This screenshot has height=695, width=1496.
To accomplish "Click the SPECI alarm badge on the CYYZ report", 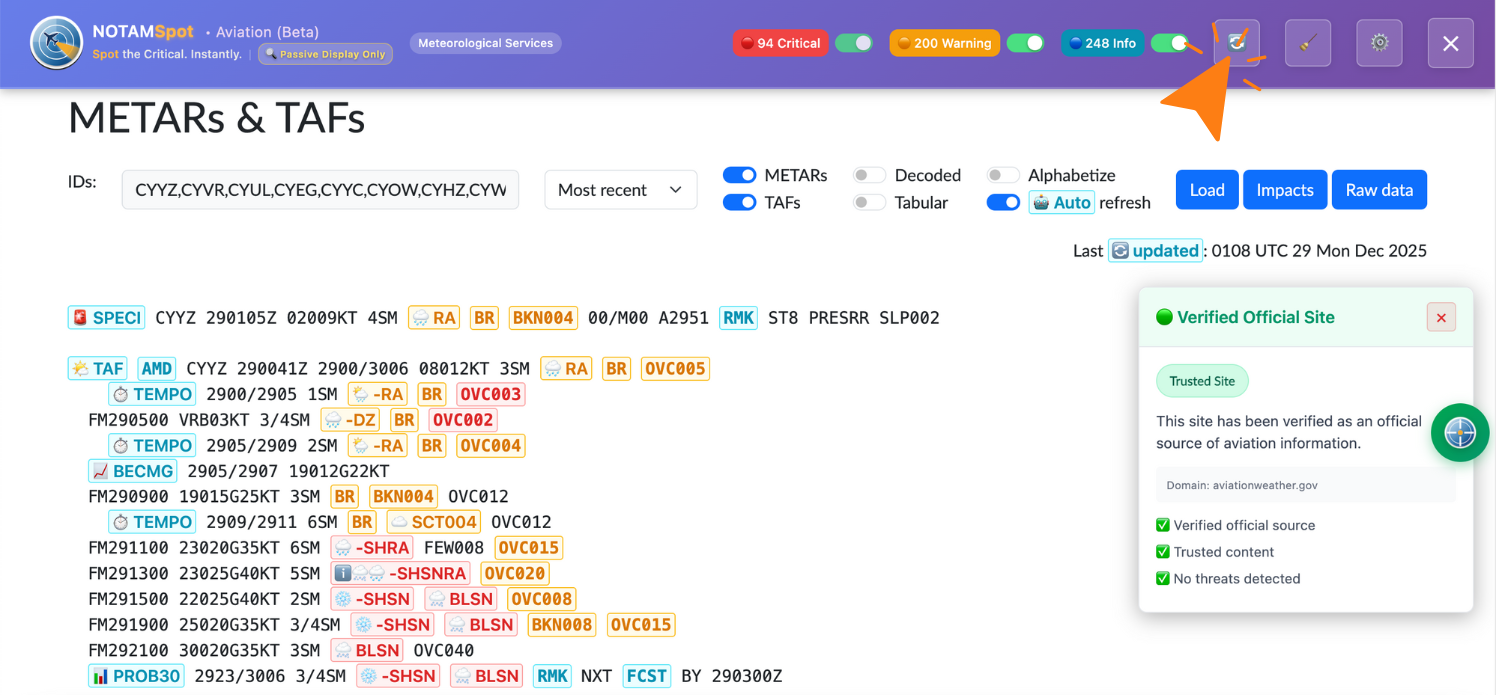I will click(106, 317).
